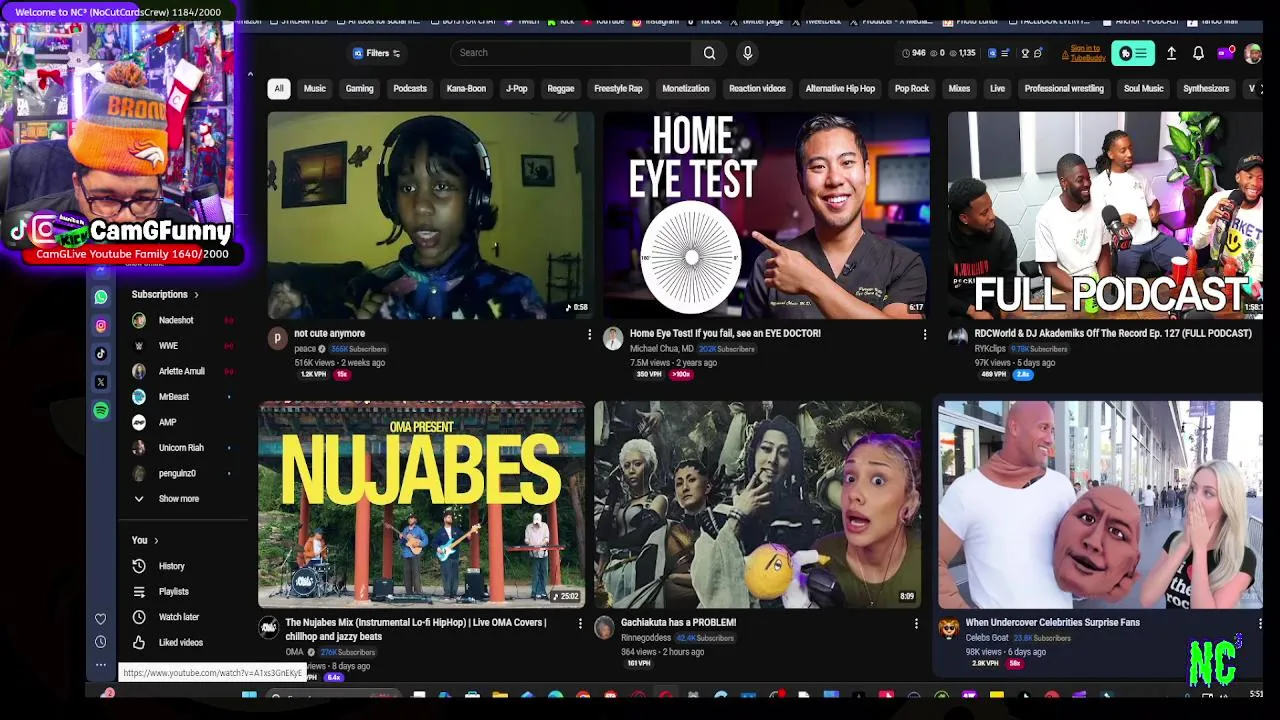This screenshot has height=720, width=1280.
Task: Collapse the overlay with the top-left chevron
Action: [250, 74]
